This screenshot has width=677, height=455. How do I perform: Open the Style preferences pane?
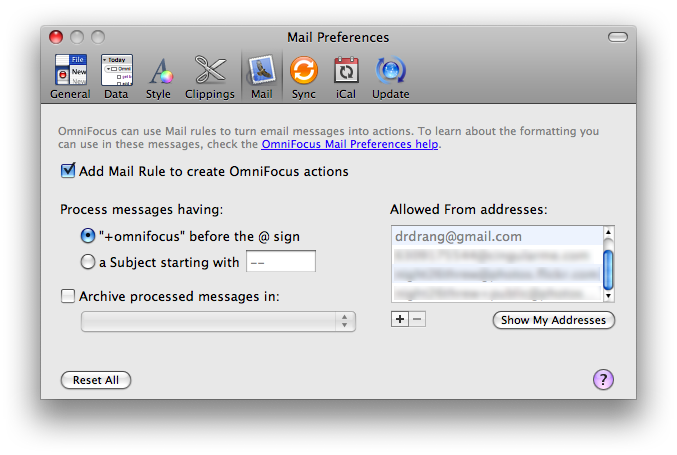pyautogui.click(x=158, y=77)
